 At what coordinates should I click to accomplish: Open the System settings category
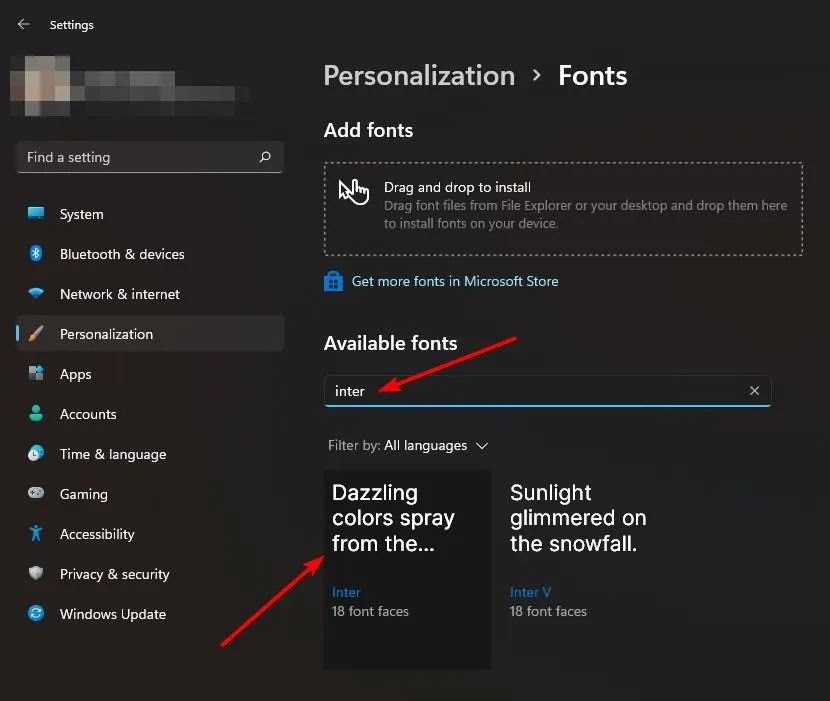pyautogui.click(x=150, y=214)
